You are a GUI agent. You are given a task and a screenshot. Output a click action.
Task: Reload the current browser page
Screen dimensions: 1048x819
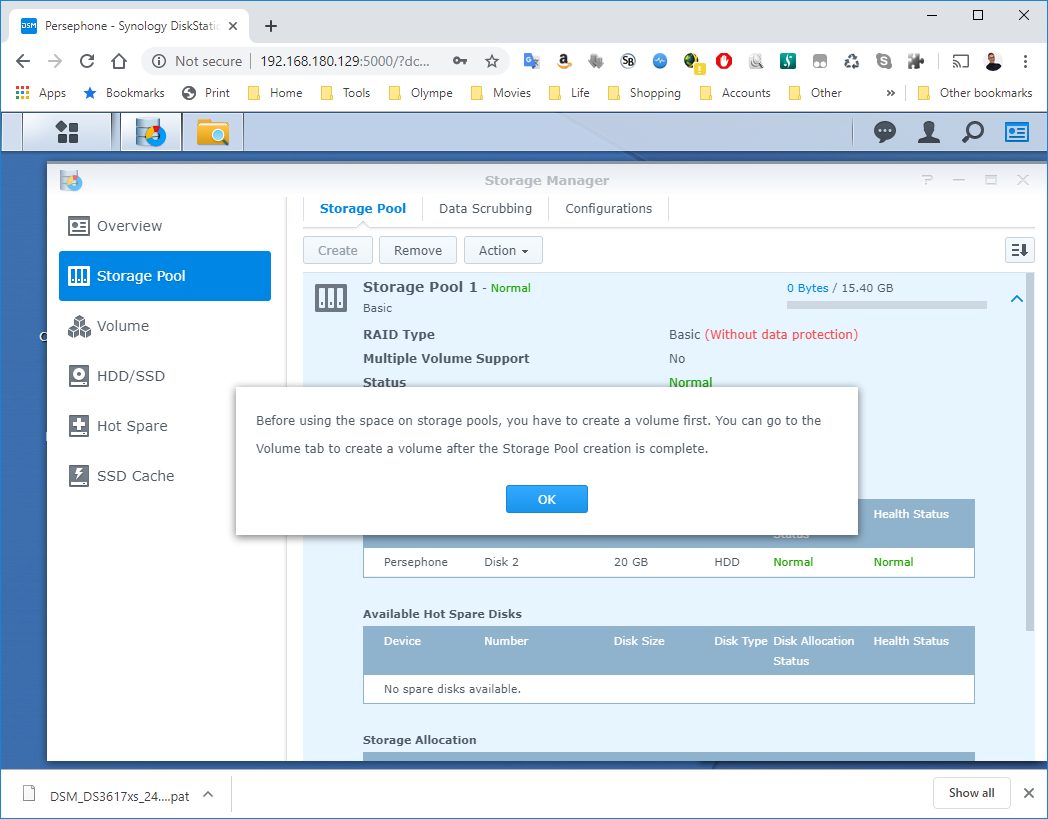point(87,62)
